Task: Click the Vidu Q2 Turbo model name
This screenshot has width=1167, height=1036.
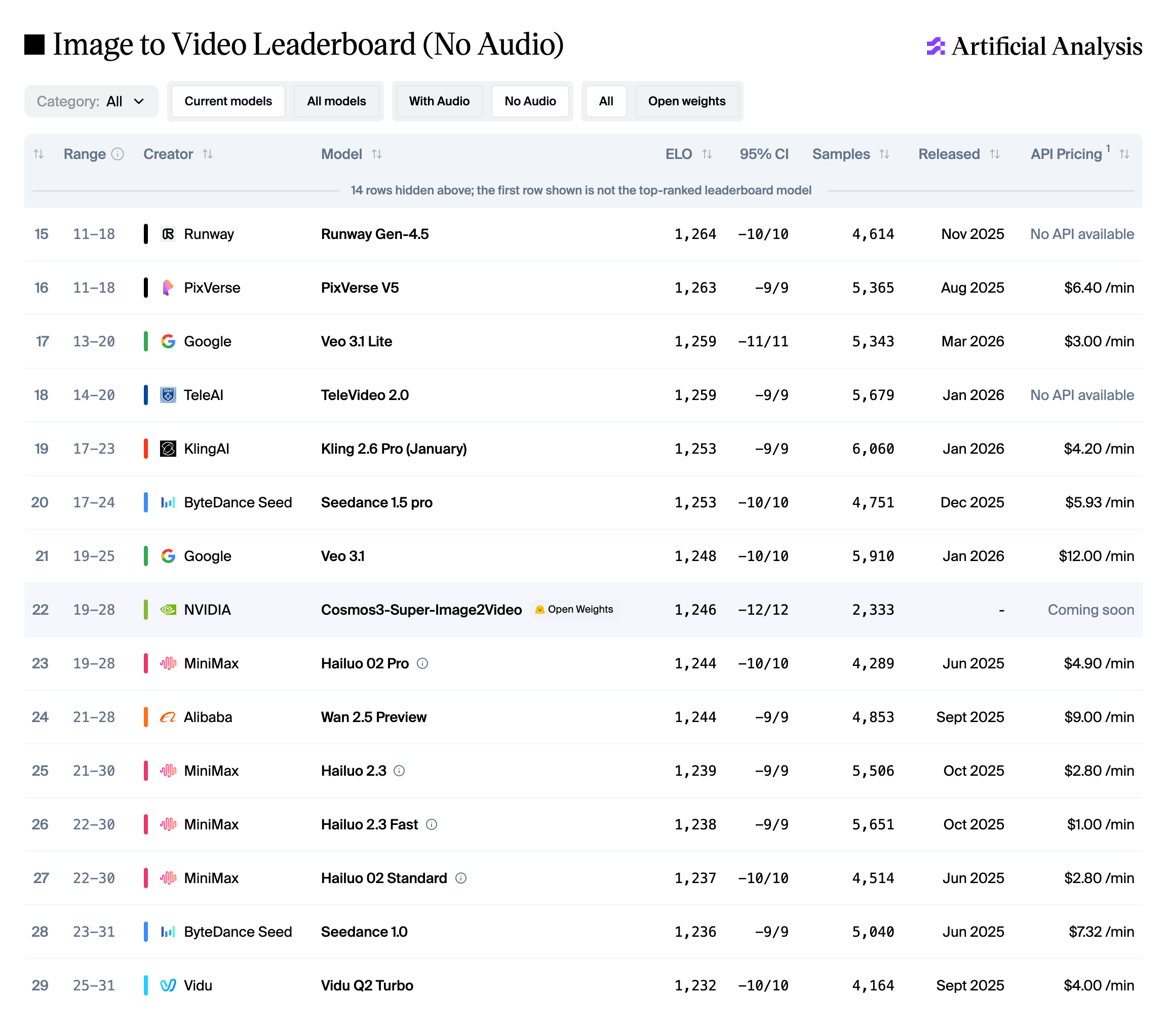Action: point(367,985)
